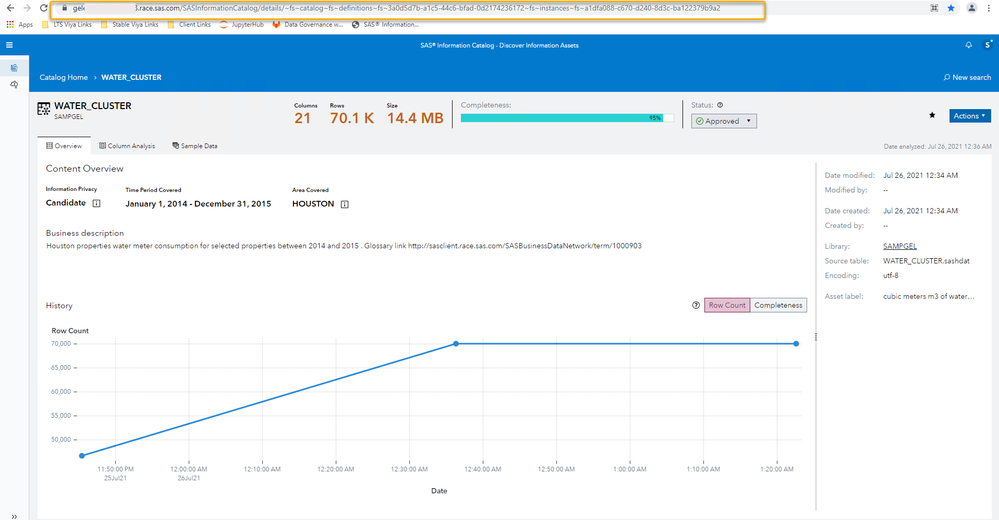
Task: Toggle chart to Row Count
Action: click(x=727, y=305)
